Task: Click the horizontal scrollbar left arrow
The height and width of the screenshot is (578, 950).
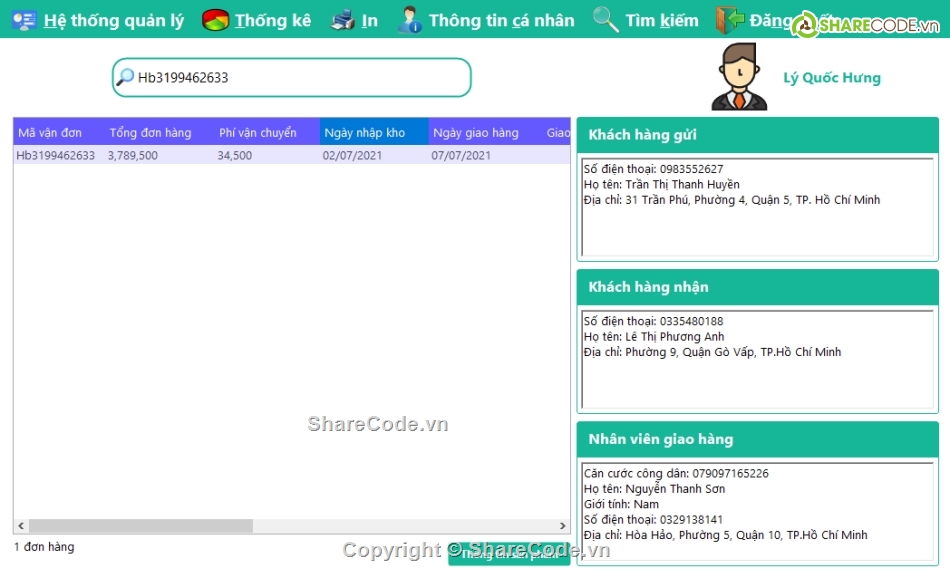Action: click(21, 526)
